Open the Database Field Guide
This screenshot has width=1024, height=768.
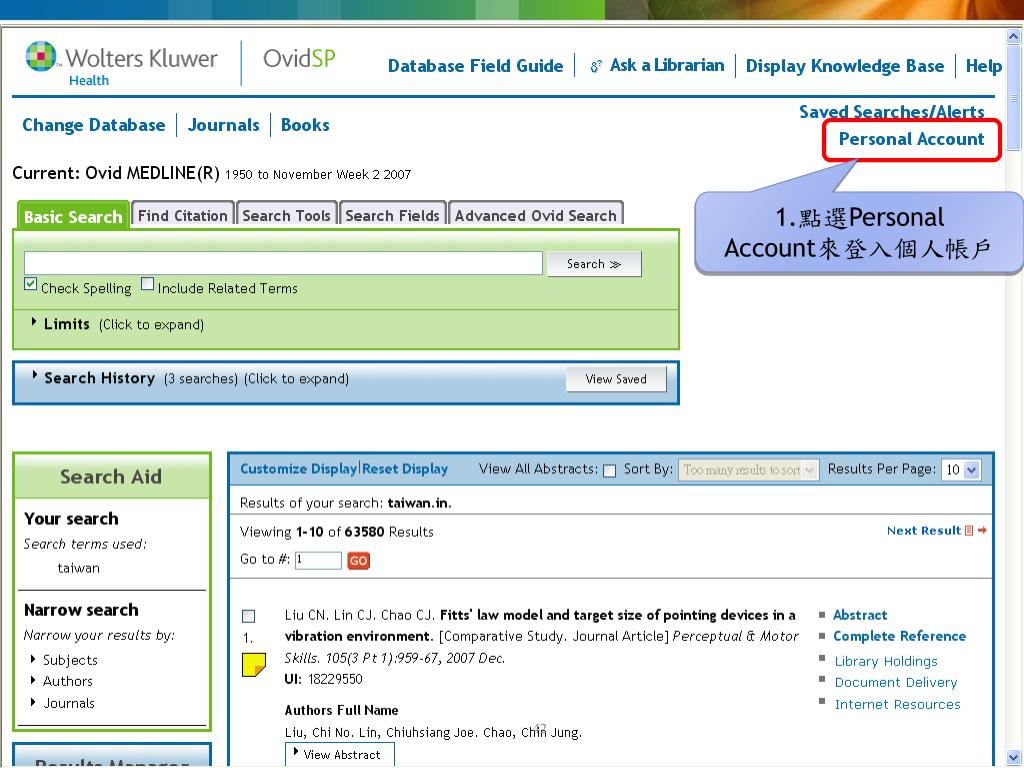475,66
